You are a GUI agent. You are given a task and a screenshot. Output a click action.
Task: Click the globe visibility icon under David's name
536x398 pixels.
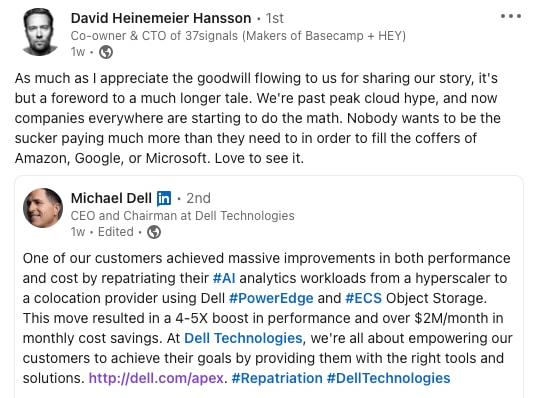[106, 52]
